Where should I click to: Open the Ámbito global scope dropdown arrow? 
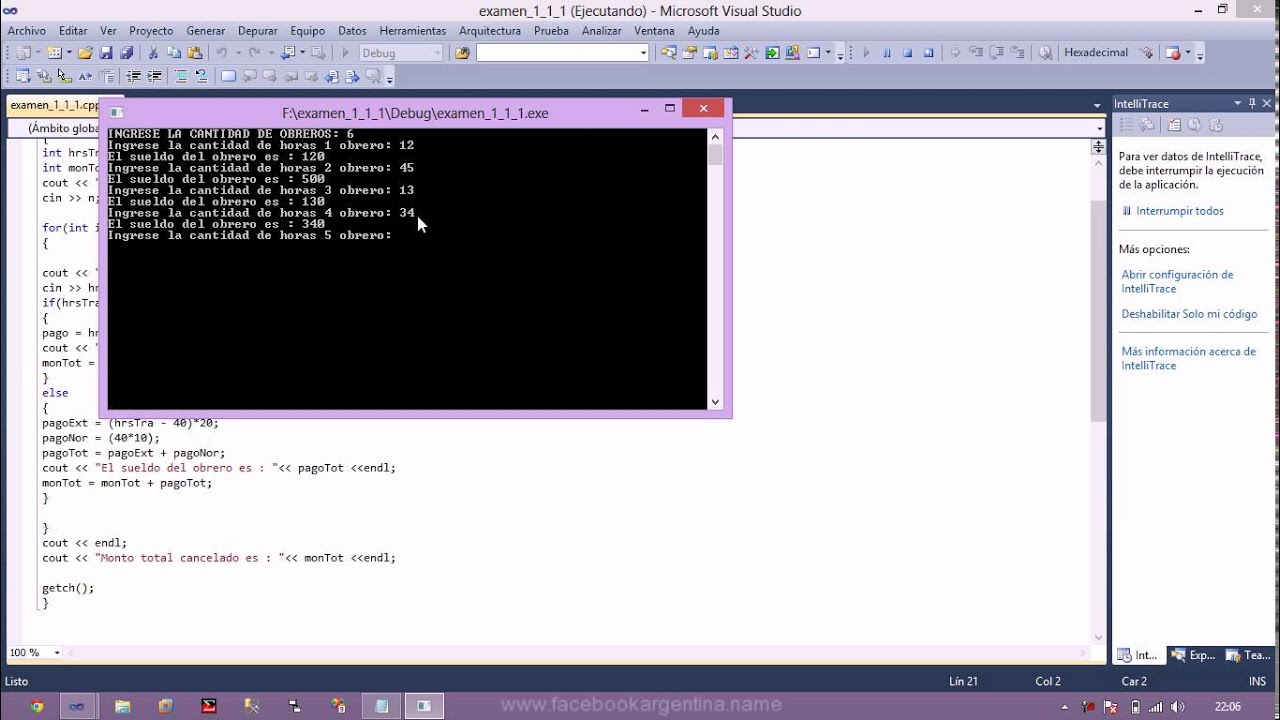[x=1100, y=128]
